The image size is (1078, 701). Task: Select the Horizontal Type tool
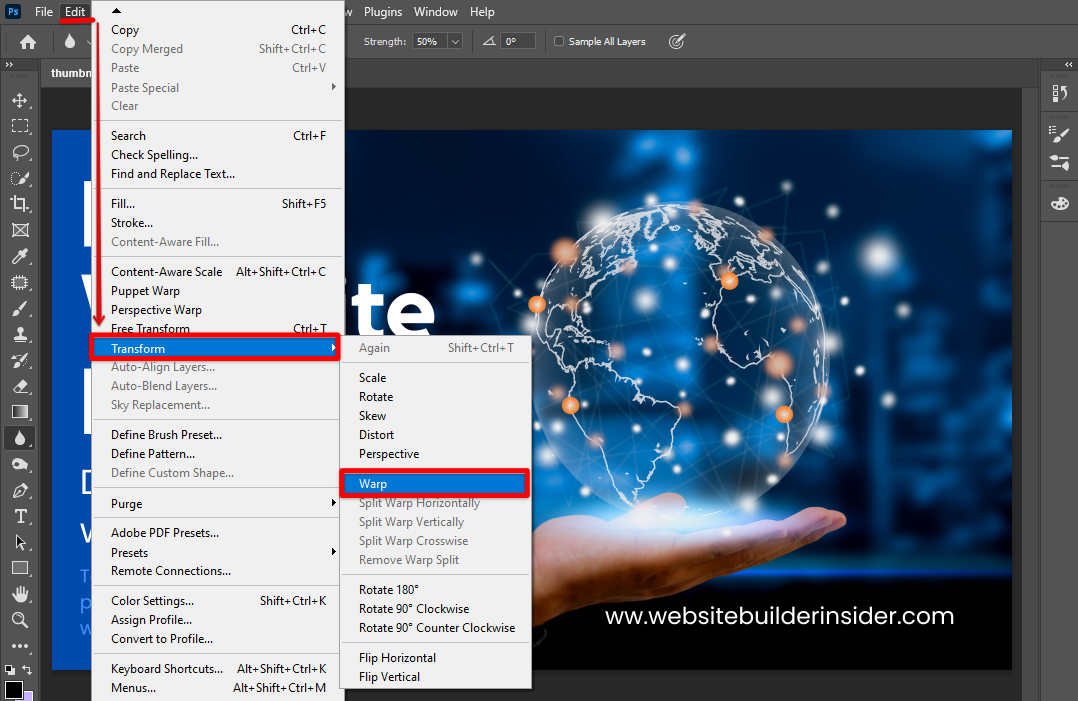point(19,516)
